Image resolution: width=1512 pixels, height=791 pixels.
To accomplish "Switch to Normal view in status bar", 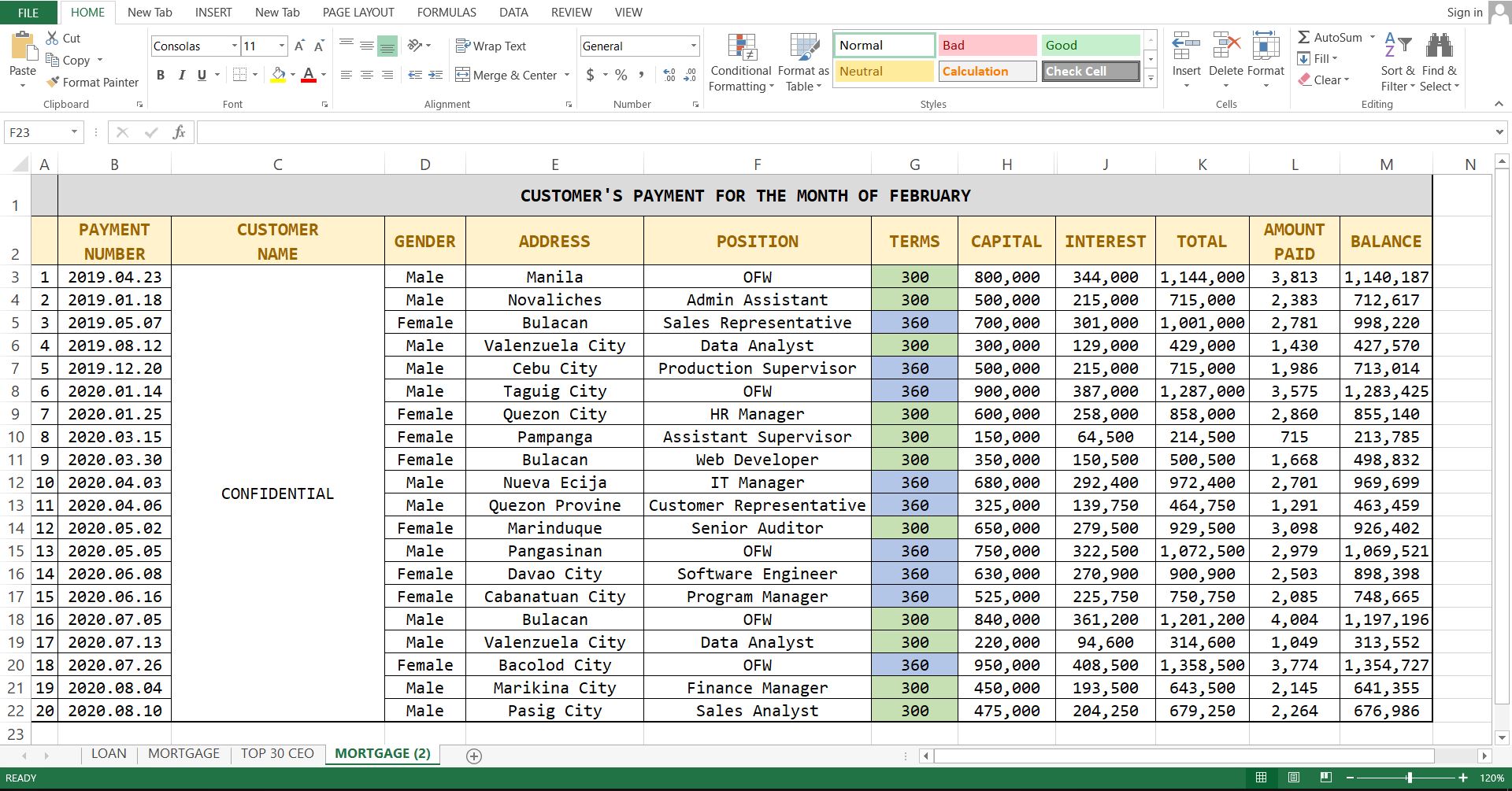I will [1261, 778].
